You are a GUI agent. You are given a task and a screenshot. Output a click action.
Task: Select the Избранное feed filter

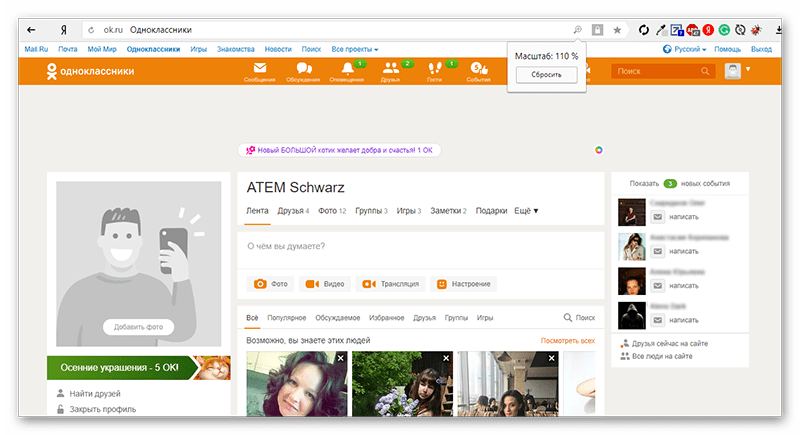[387, 318]
